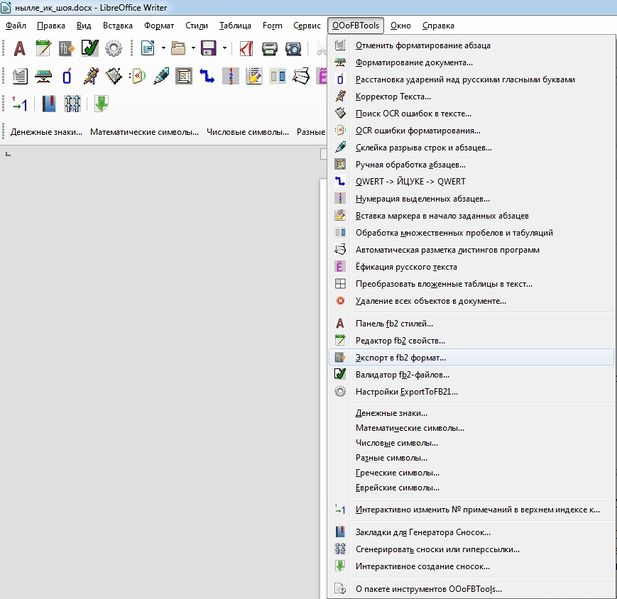This screenshot has height=599, width=617.
Task: Open the Сервис menu
Action: coord(307,26)
